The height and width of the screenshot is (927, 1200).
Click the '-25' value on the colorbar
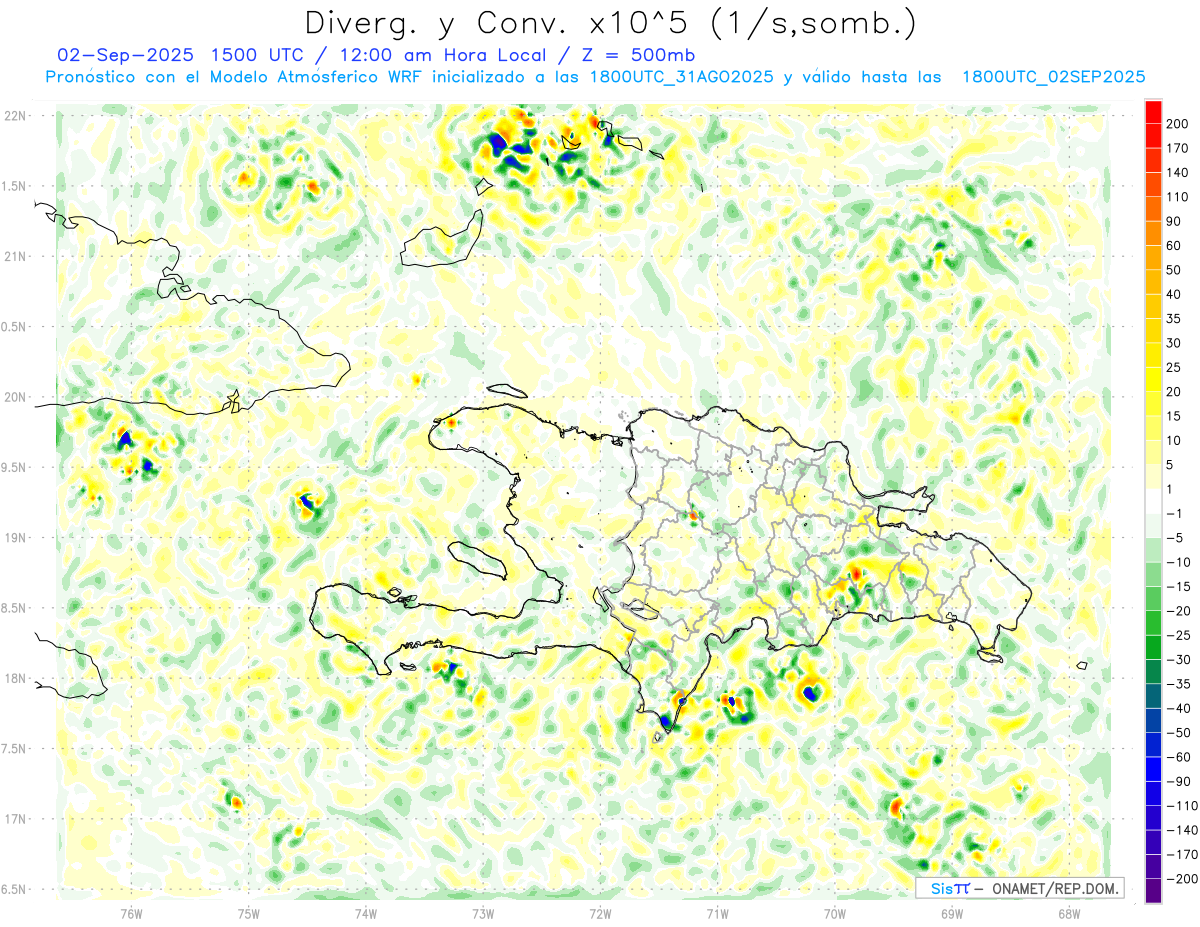[1177, 635]
